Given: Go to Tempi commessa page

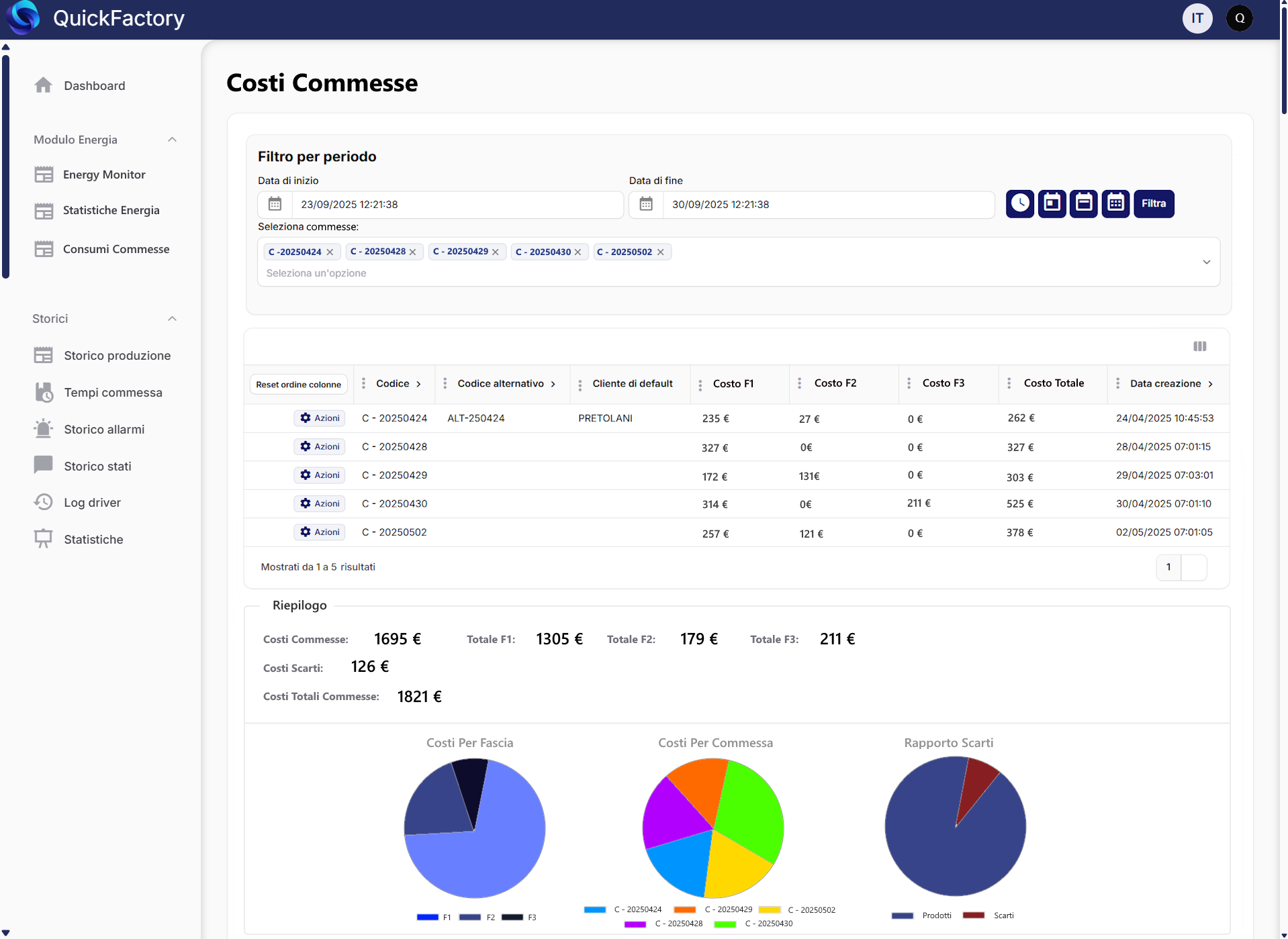Looking at the screenshot, I should [x=113, y=393].
